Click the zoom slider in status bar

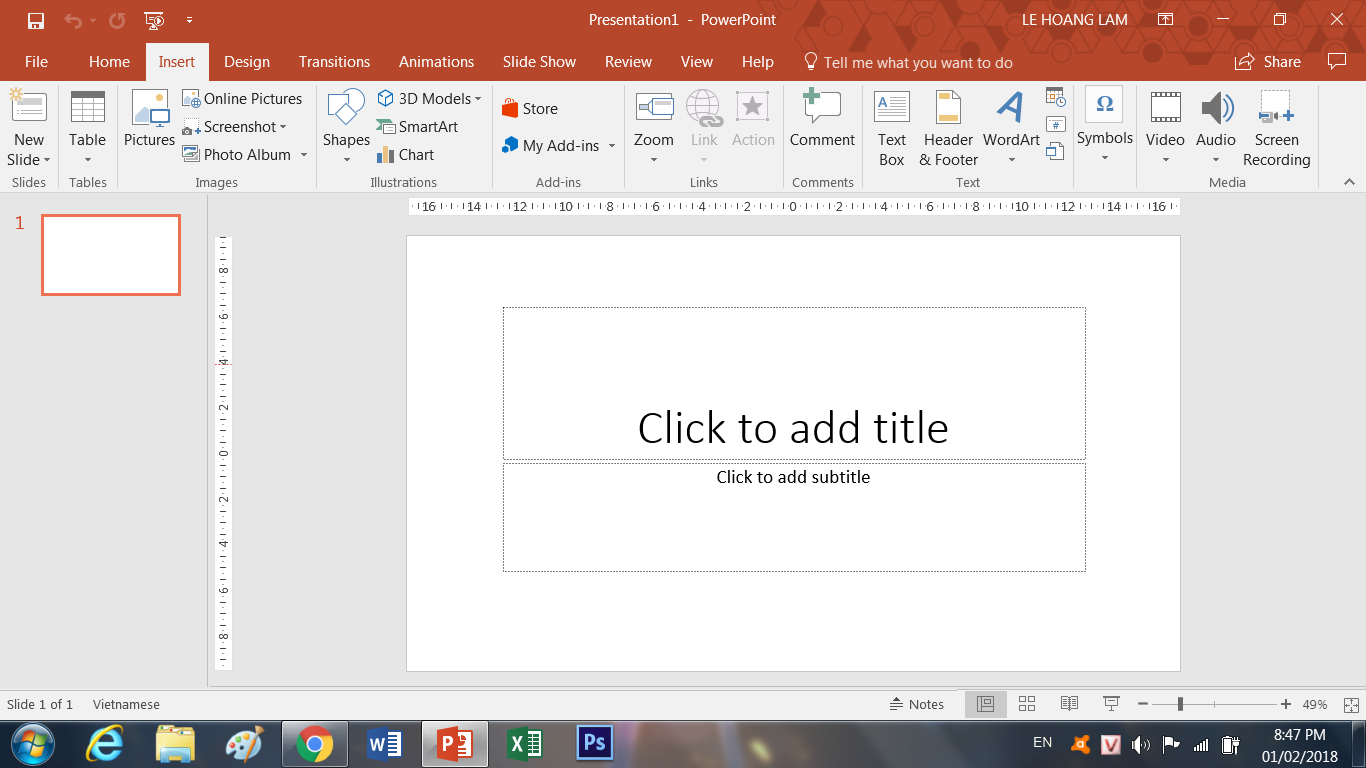pyautogui.click(x=1181, y=704)
